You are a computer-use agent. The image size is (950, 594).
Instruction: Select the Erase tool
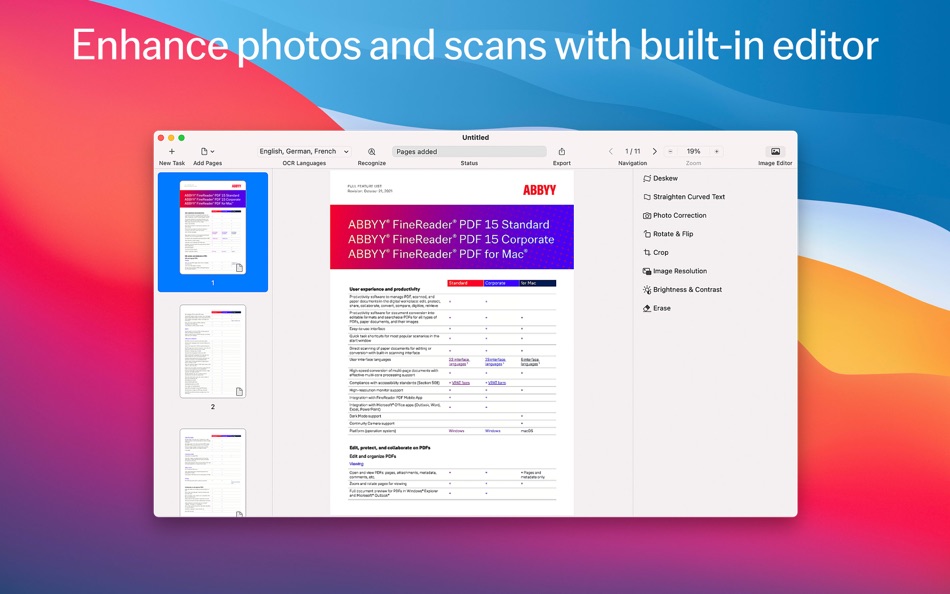(656, 309)
